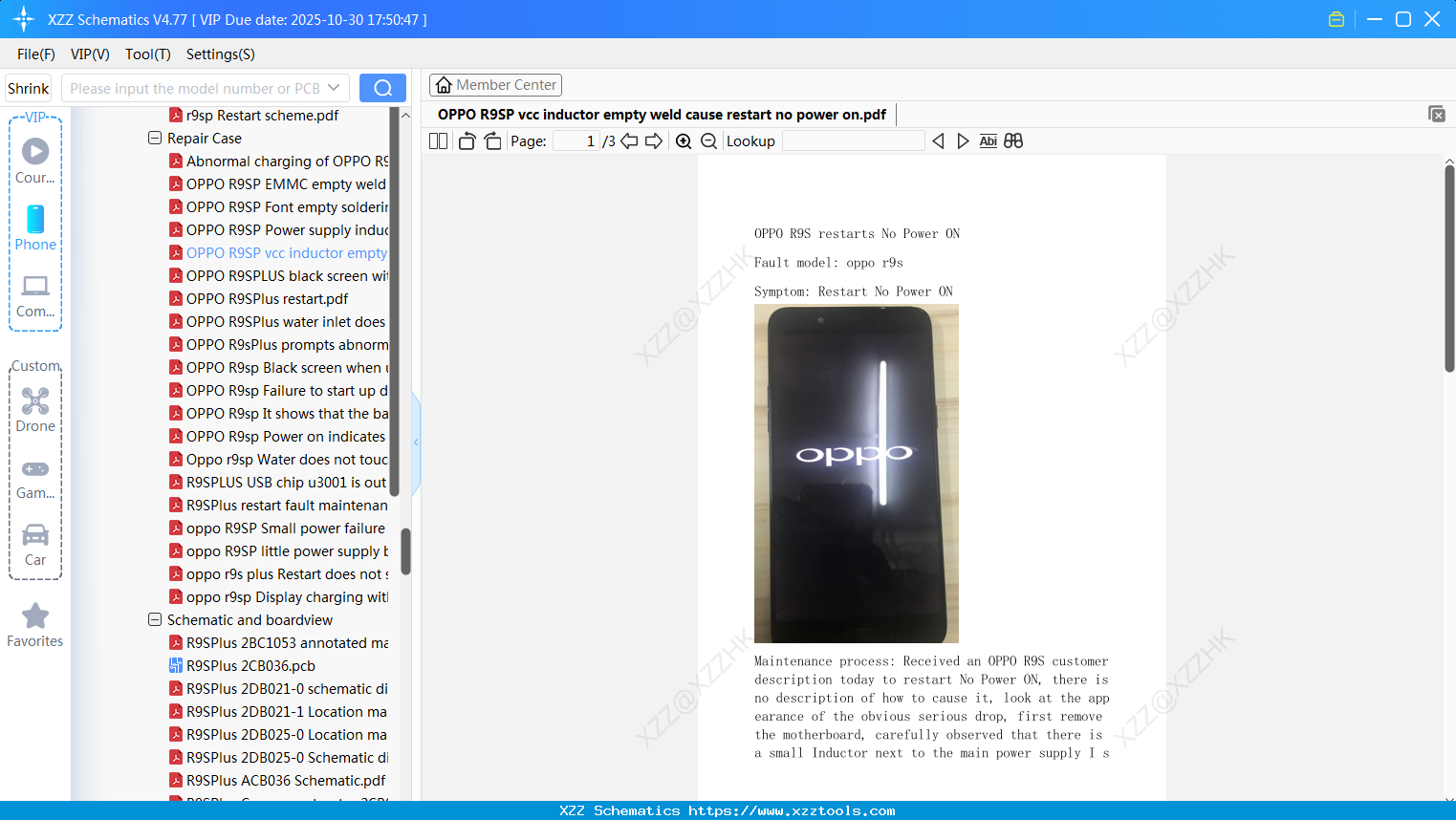Open the Favorites star

pyautogui.click(x=35, y=625)
